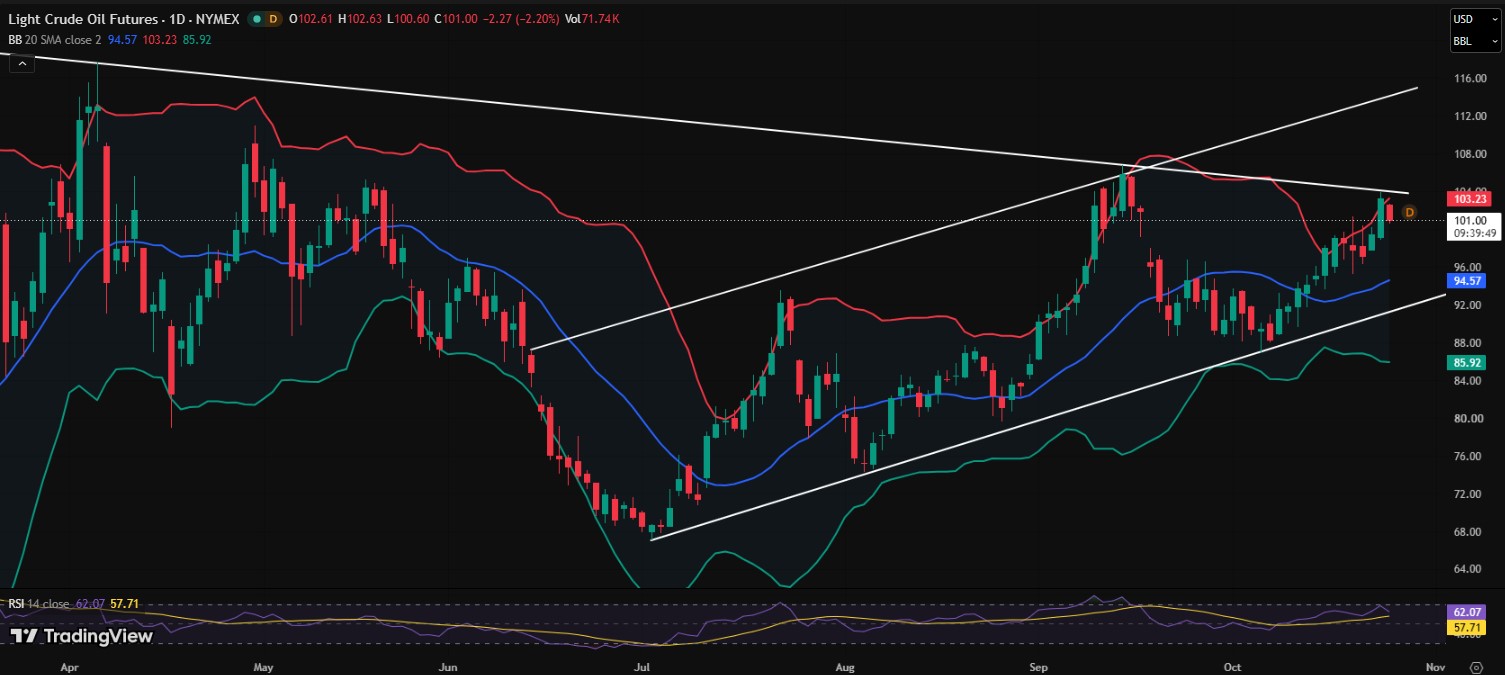
Task: Click the Apr label on the time axis
Action: [69, 666]
